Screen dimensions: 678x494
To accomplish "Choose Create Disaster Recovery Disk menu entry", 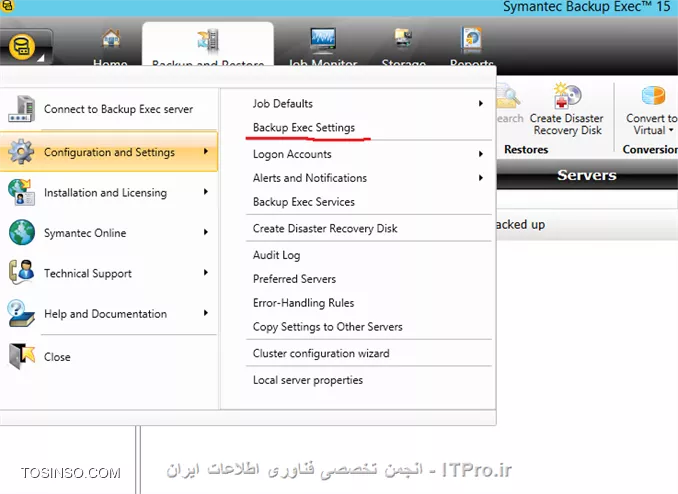I will (325, 228).
